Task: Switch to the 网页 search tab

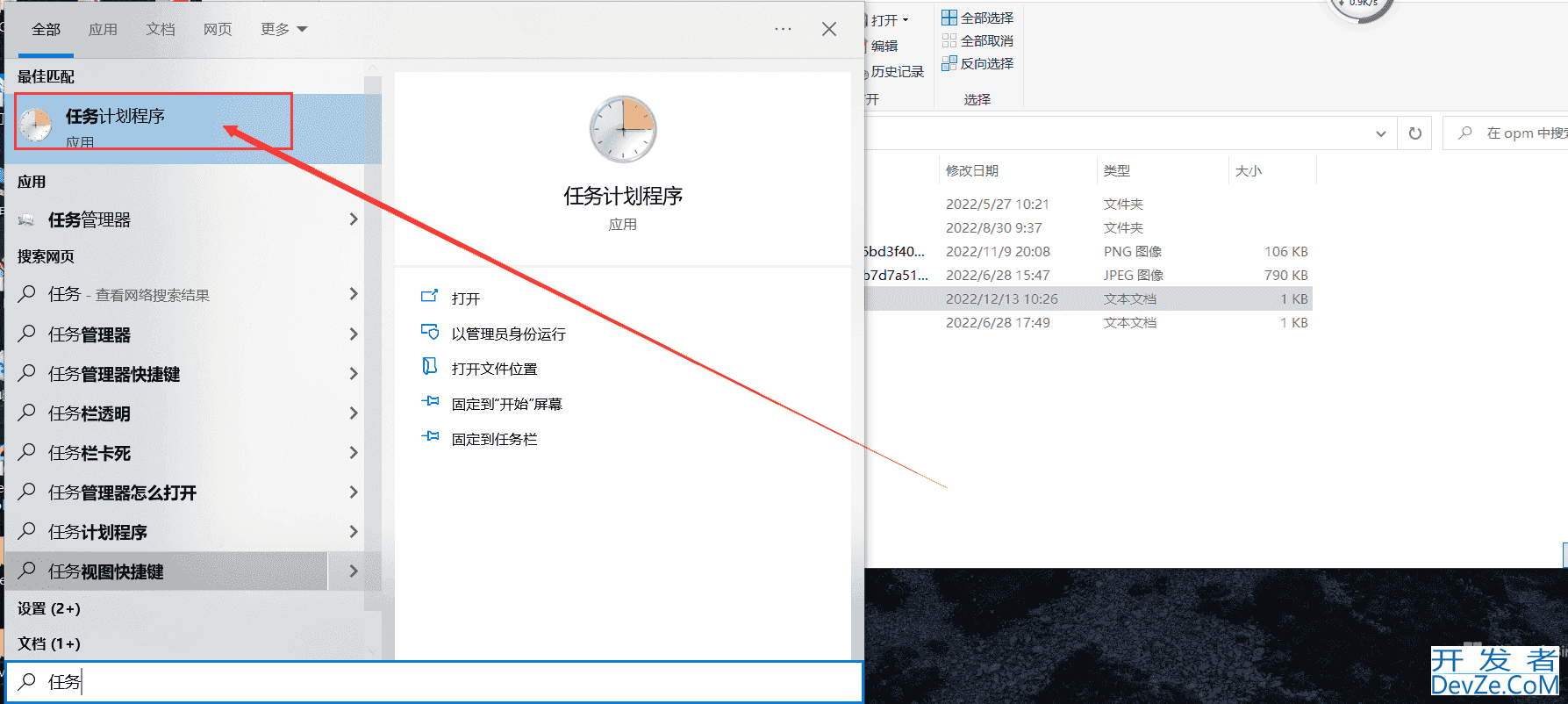Action: click(218, 29)
